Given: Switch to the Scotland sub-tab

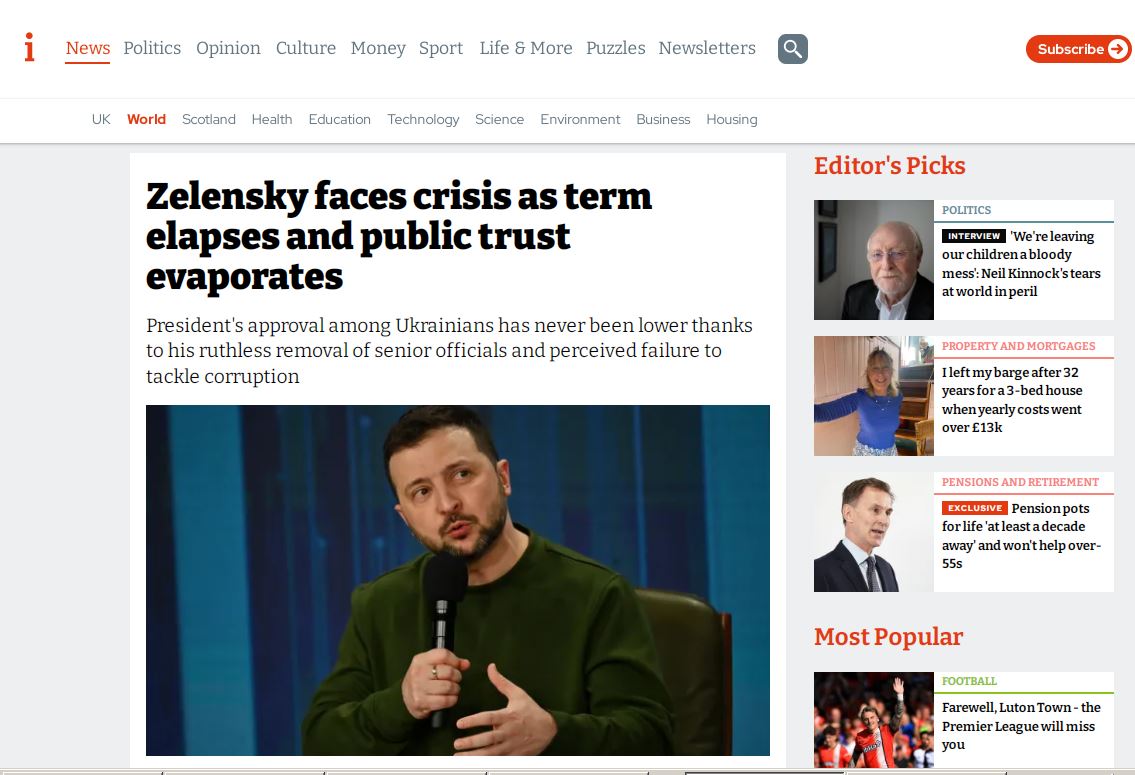Looking at the screenshot, I should (208, 119).
